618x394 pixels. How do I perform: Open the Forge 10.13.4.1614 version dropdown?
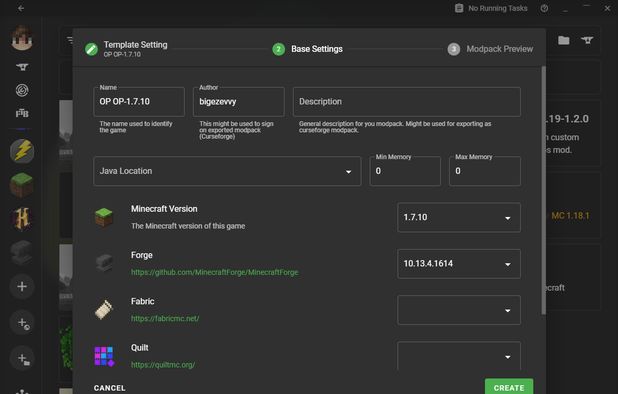coord(459,264)
